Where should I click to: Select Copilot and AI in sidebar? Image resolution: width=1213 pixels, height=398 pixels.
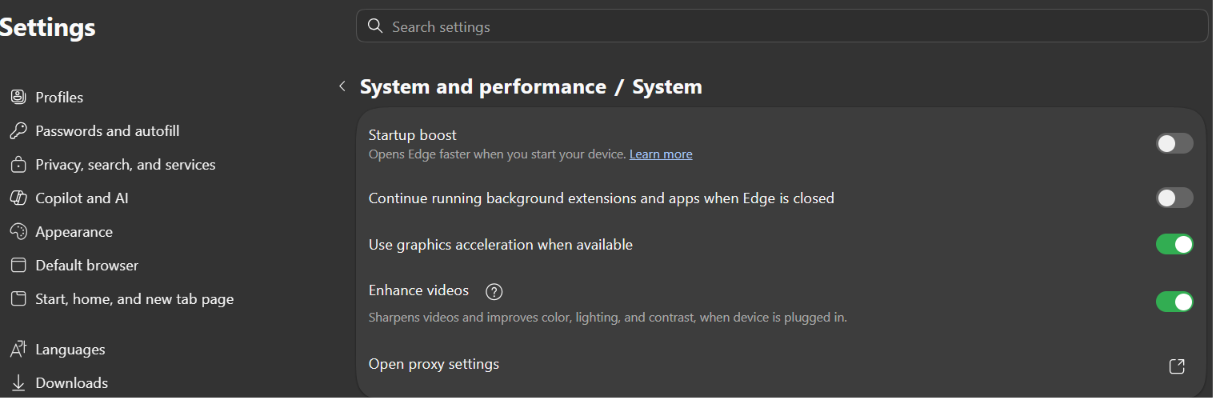[81, 198]
